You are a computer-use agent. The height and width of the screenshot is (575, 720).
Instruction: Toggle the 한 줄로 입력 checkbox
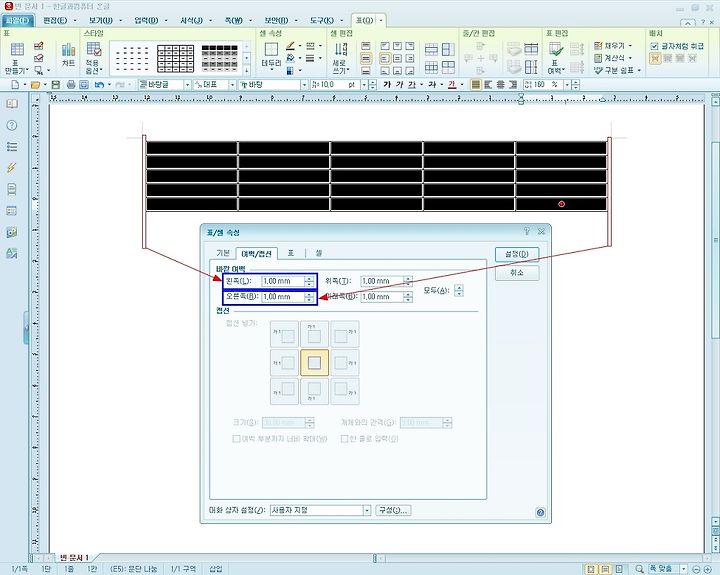click(344, 439)
